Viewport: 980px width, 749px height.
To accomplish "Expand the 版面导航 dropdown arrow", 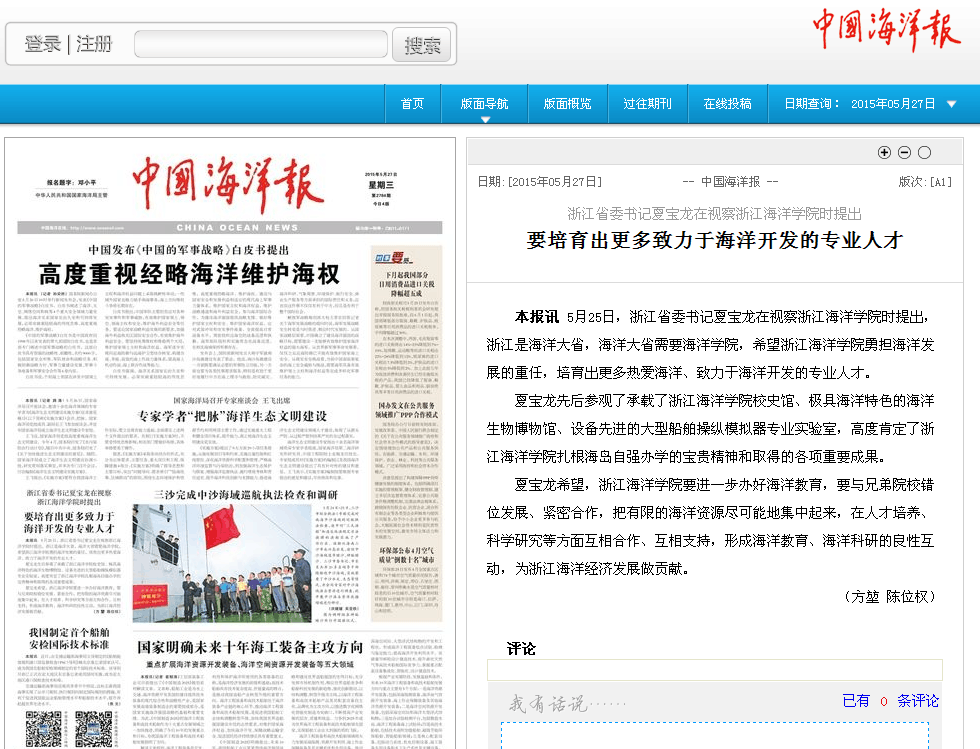I will pyautogui.click(x=485, y=119).
